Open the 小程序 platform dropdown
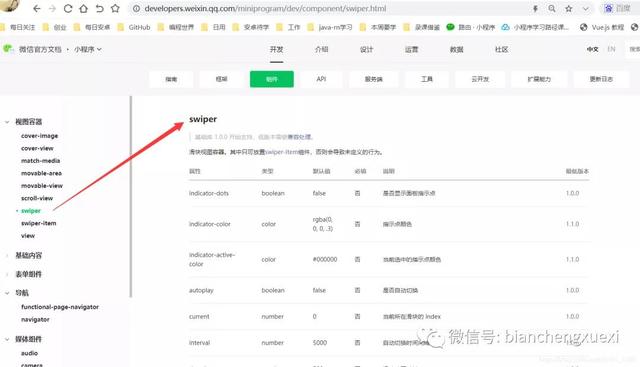The image size is (640, 367). click(88, 49)
